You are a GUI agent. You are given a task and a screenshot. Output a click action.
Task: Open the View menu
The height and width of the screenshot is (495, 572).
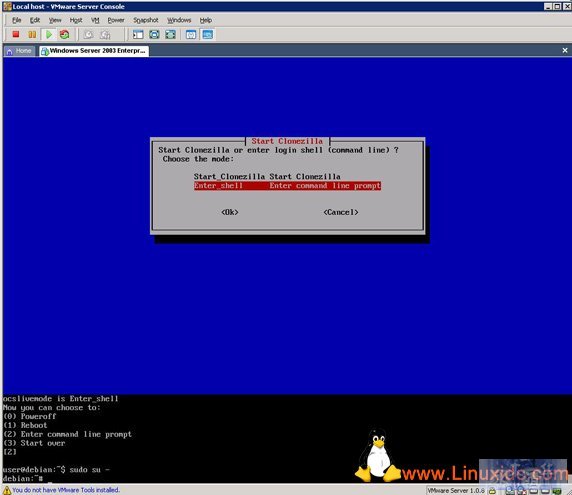(55, 20)
